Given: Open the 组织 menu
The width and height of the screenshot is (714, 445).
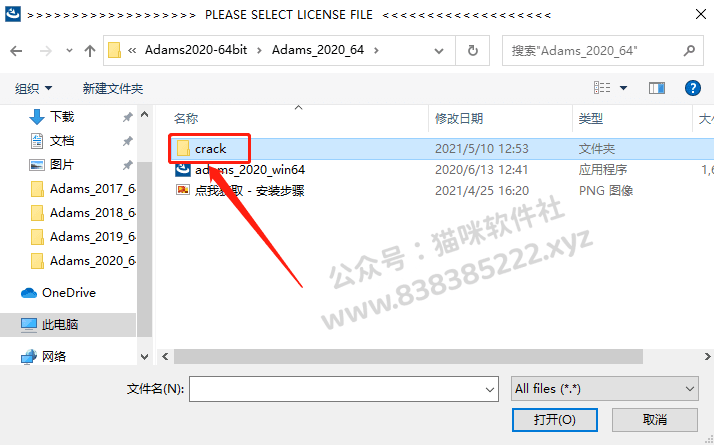Looking at the screenshot, I should pyautogui.click(x=33, y=88).
